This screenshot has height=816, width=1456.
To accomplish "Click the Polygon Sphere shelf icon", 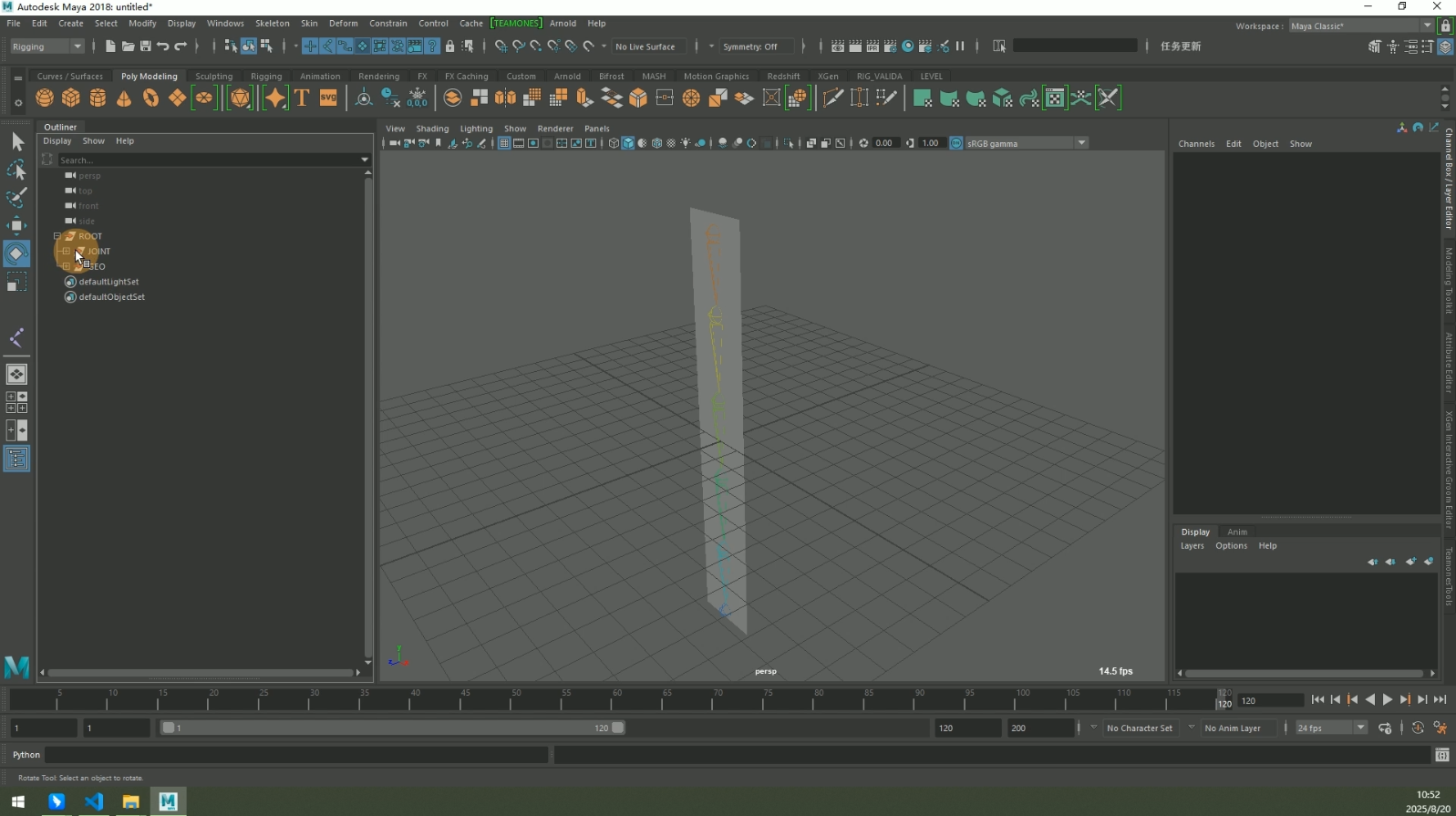I will coord(44,98).
